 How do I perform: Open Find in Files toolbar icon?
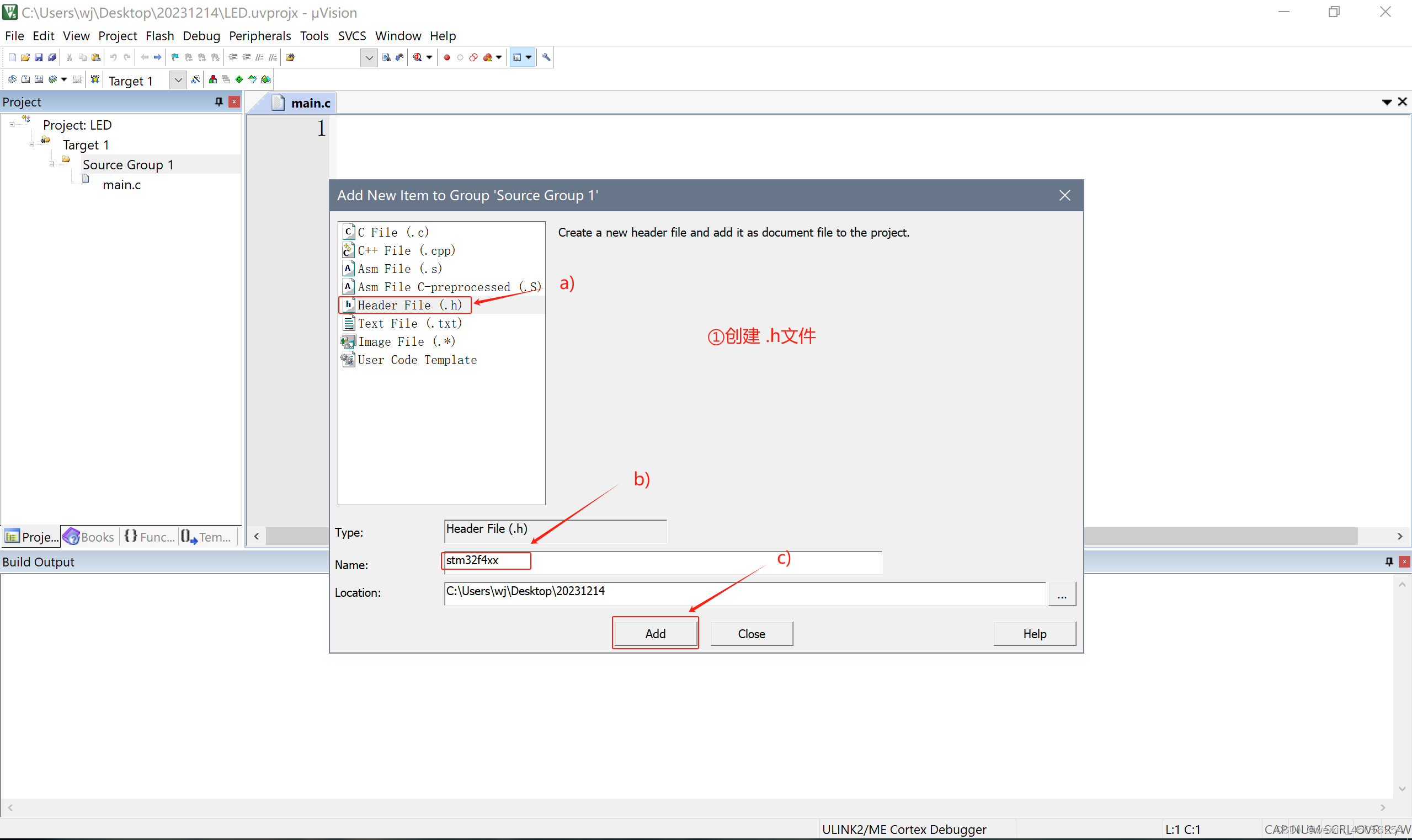pos(290,57)
